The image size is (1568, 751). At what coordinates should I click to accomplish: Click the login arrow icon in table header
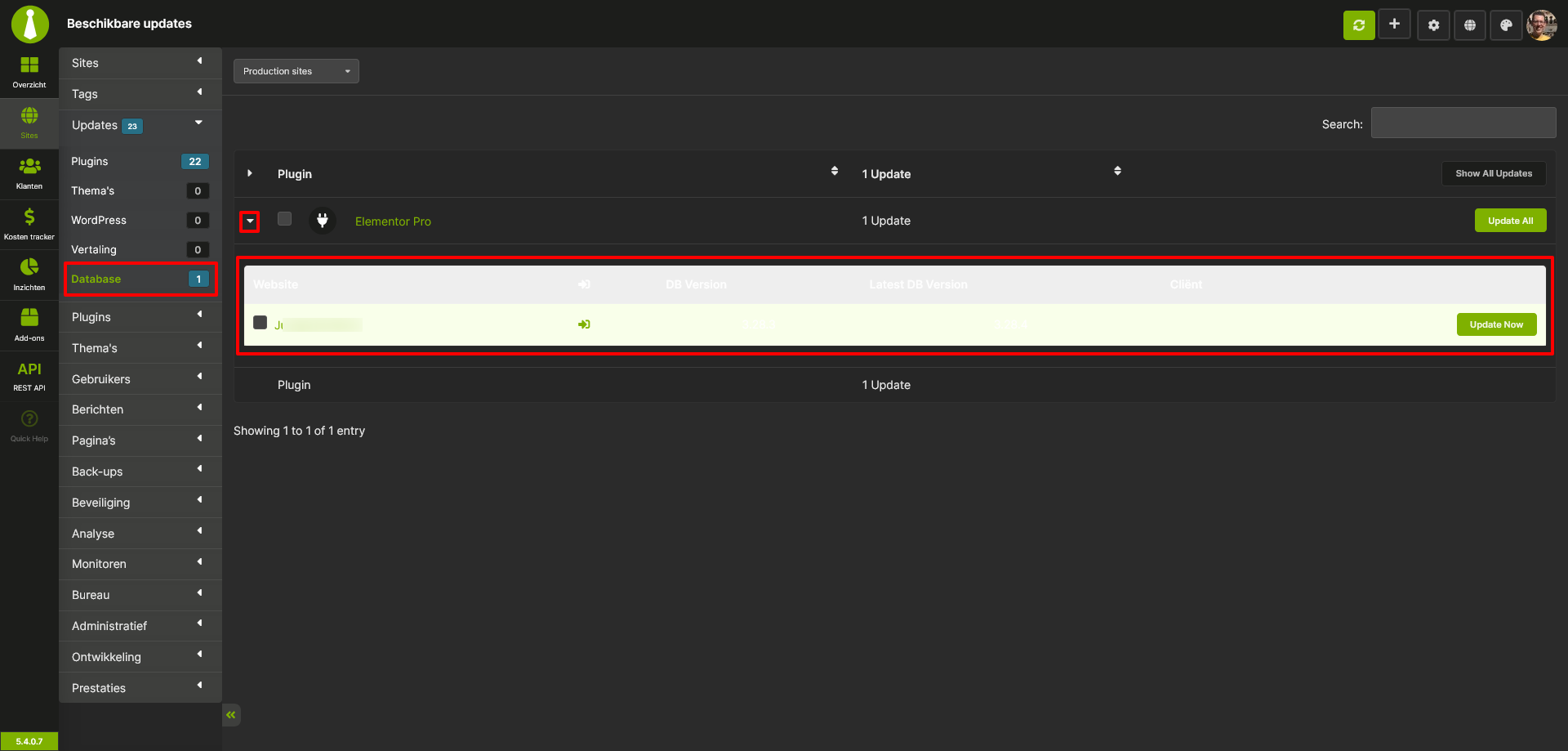584,284
